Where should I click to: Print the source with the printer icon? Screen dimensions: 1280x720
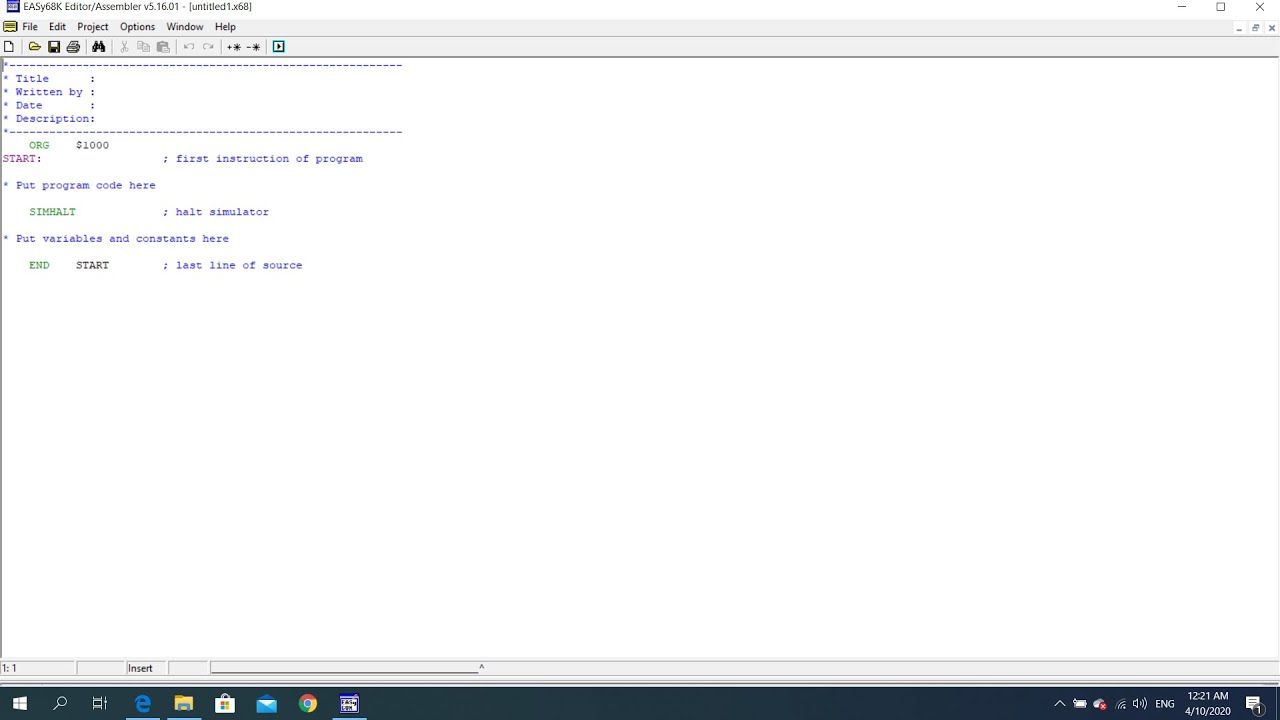(73, 47)
